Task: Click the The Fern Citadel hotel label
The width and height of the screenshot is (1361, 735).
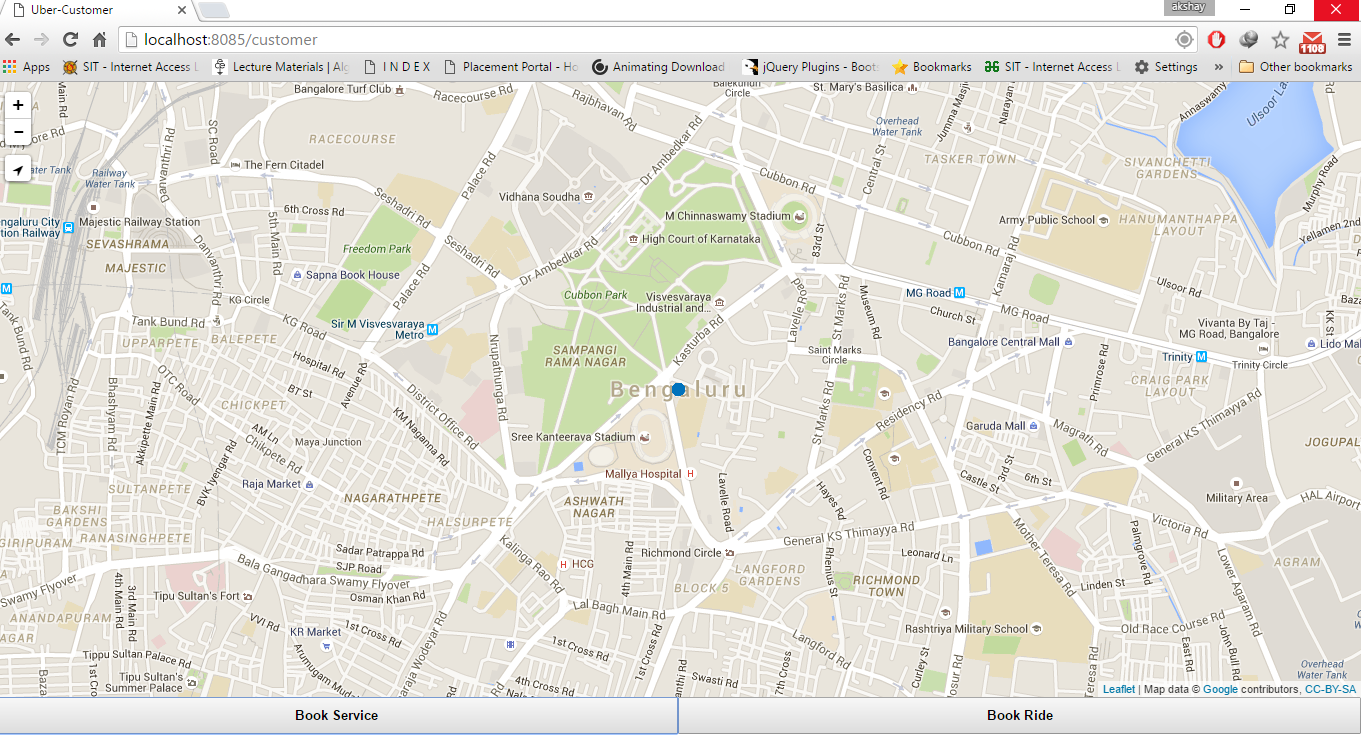Action: [x=284, y=165]
